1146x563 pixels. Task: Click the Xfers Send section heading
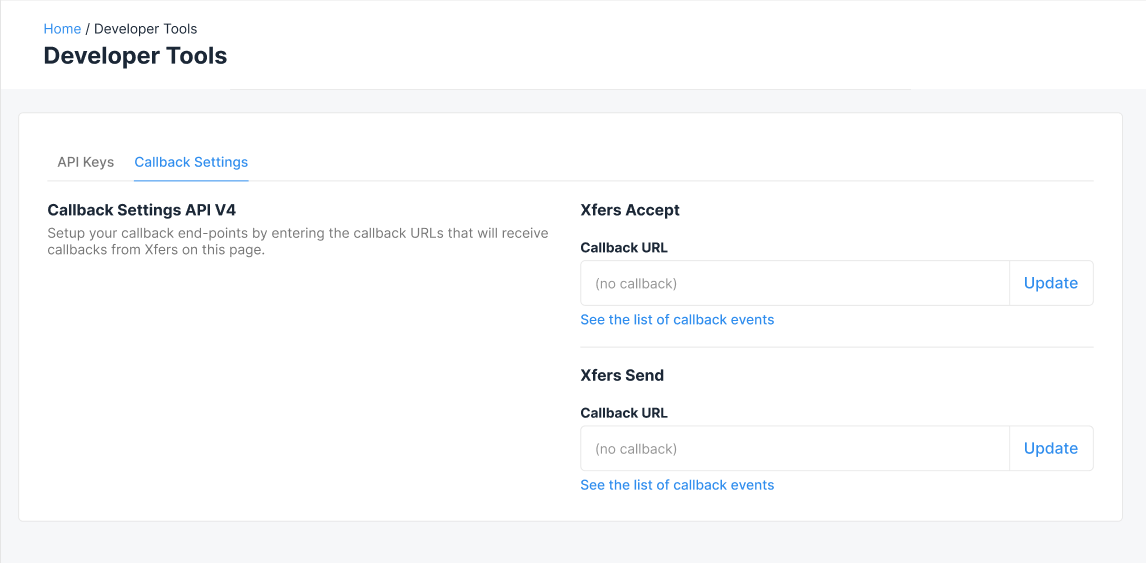(x=622, y=375)
